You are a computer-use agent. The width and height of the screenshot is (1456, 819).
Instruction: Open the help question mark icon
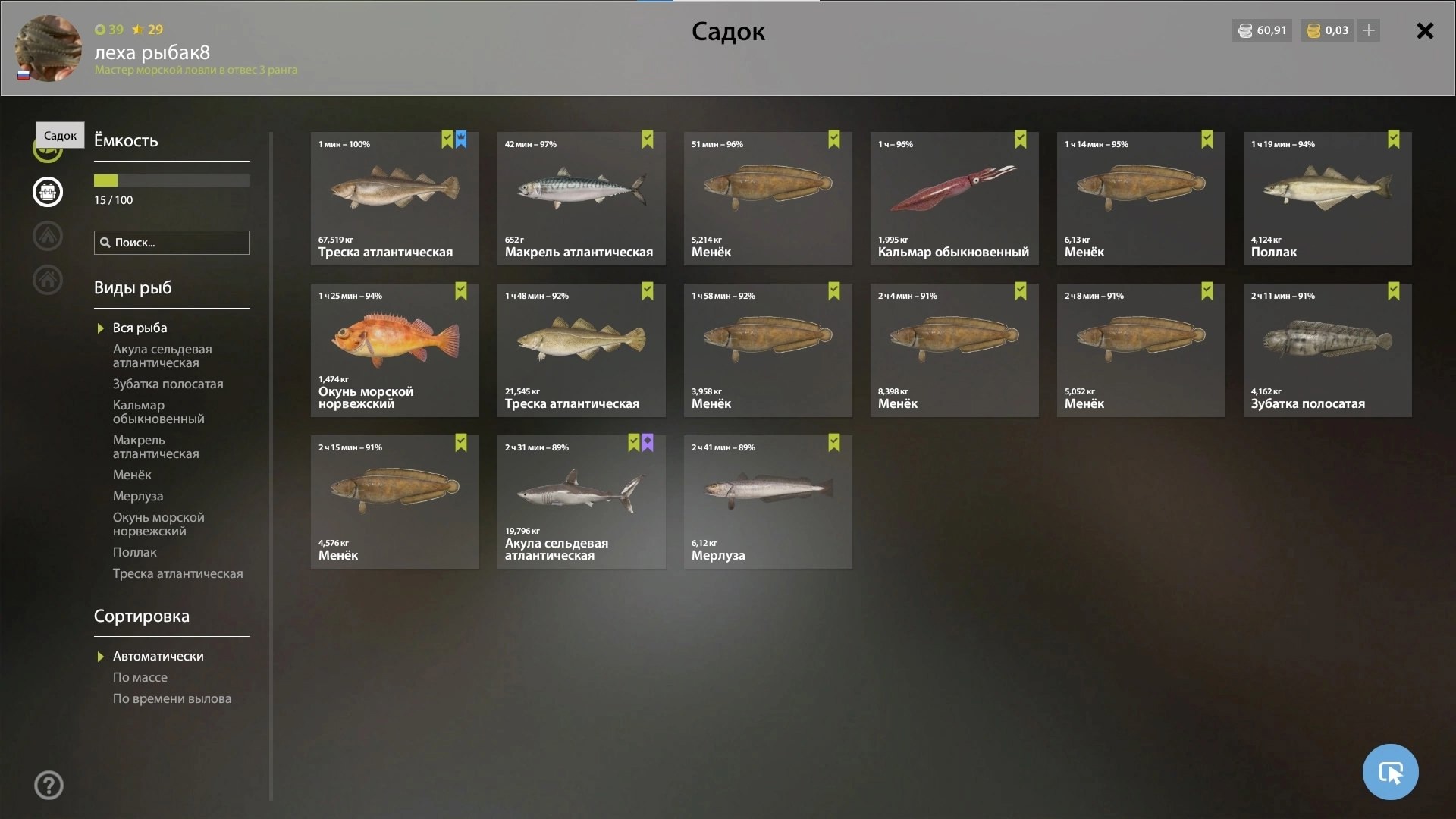(49, 785)
